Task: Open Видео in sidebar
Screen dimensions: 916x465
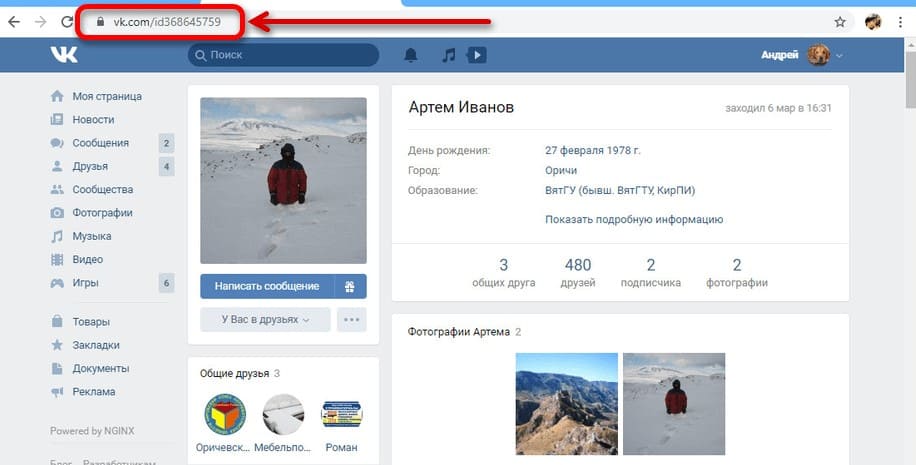Action: coord(88,260)
